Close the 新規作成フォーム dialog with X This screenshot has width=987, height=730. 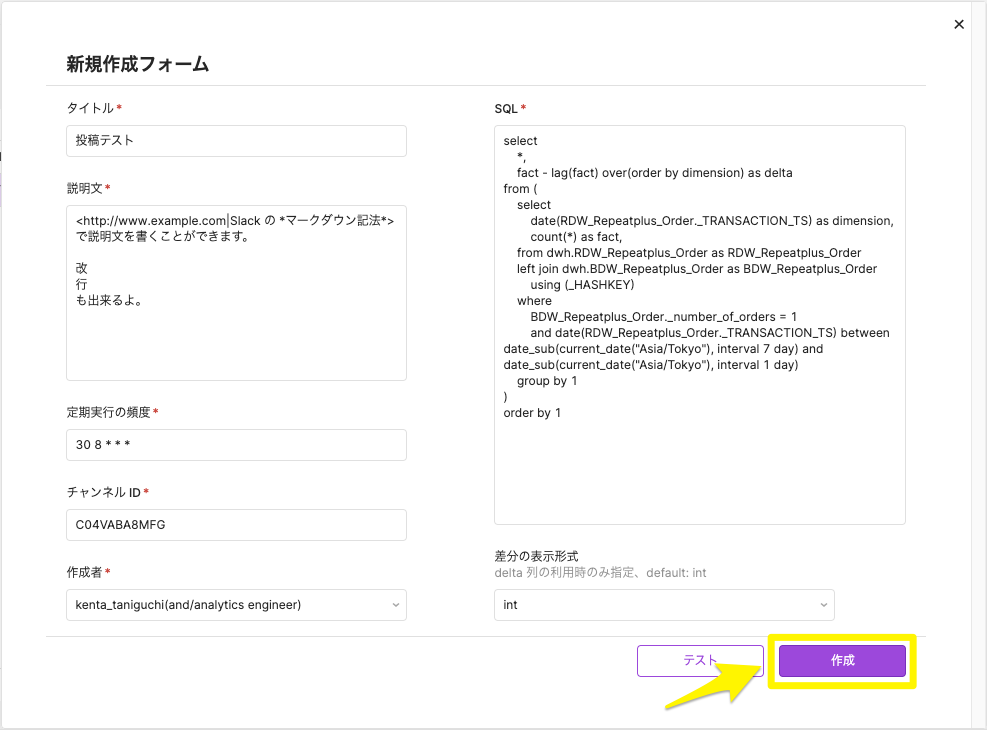[x=959, y=24]
